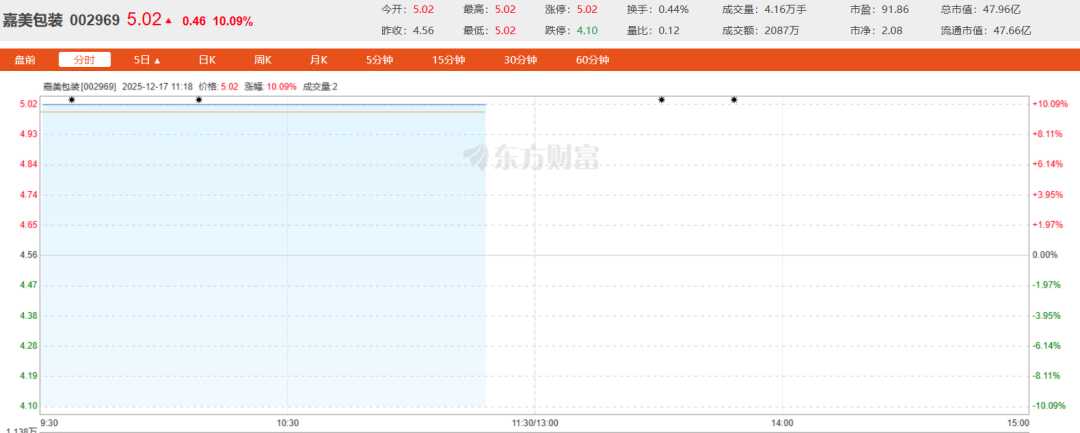The width and height of the screenshot is (1080, 433).
Task: Click the header change percent 10.09%
Action: click(233, 21)
